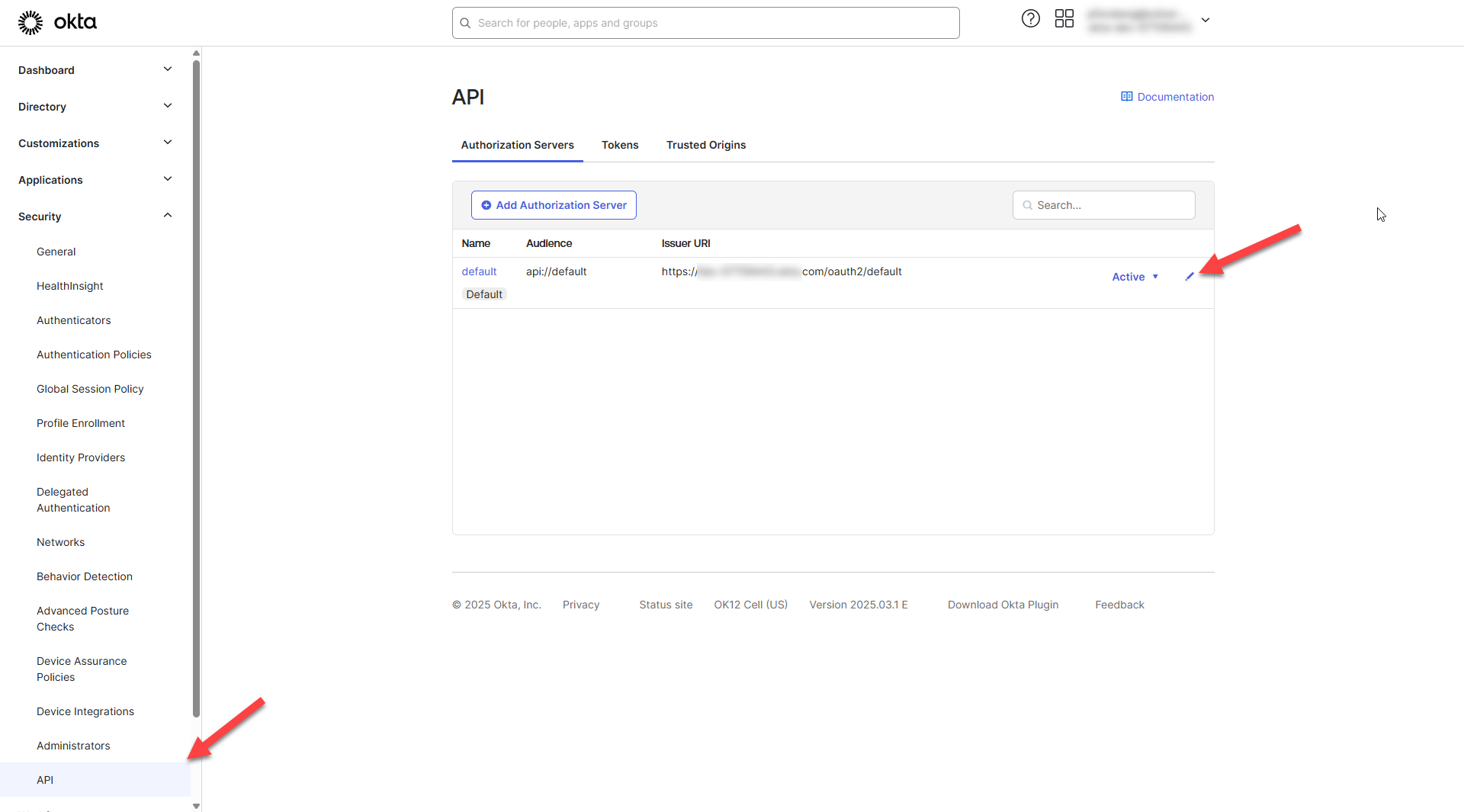Viewport: 1464px width, 812px height.
Task: Open the user account dropdown chevron
Action: tap(1205, 20)
